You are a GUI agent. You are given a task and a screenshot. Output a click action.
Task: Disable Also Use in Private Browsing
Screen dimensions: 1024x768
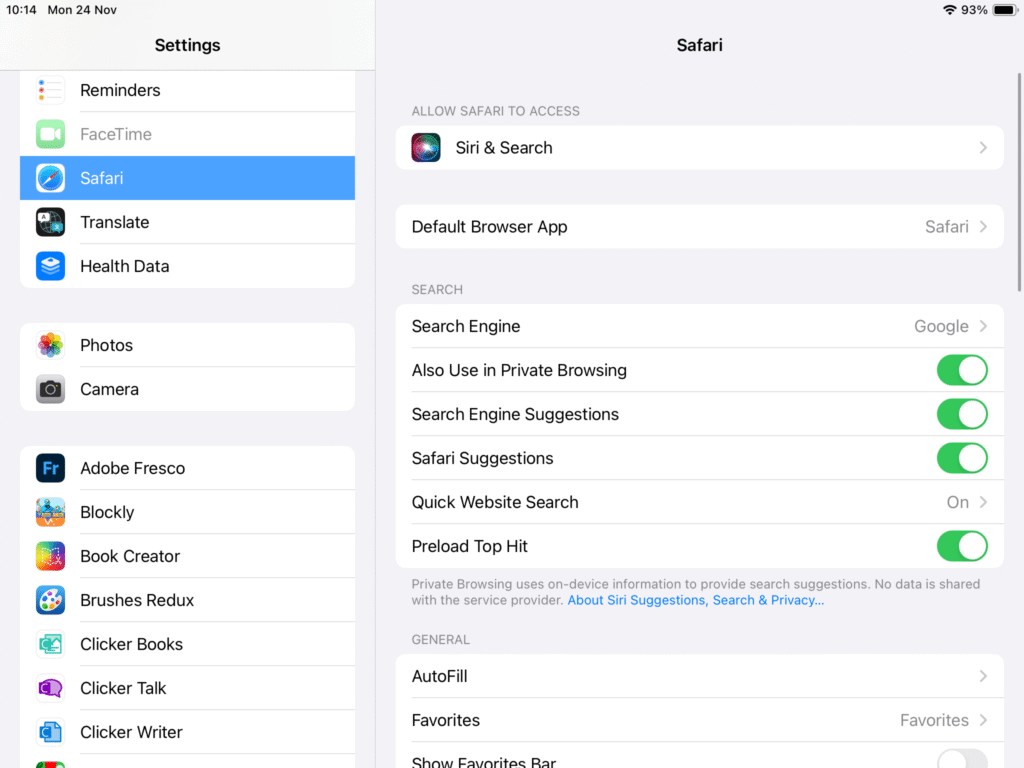click(x=961, y=370)
